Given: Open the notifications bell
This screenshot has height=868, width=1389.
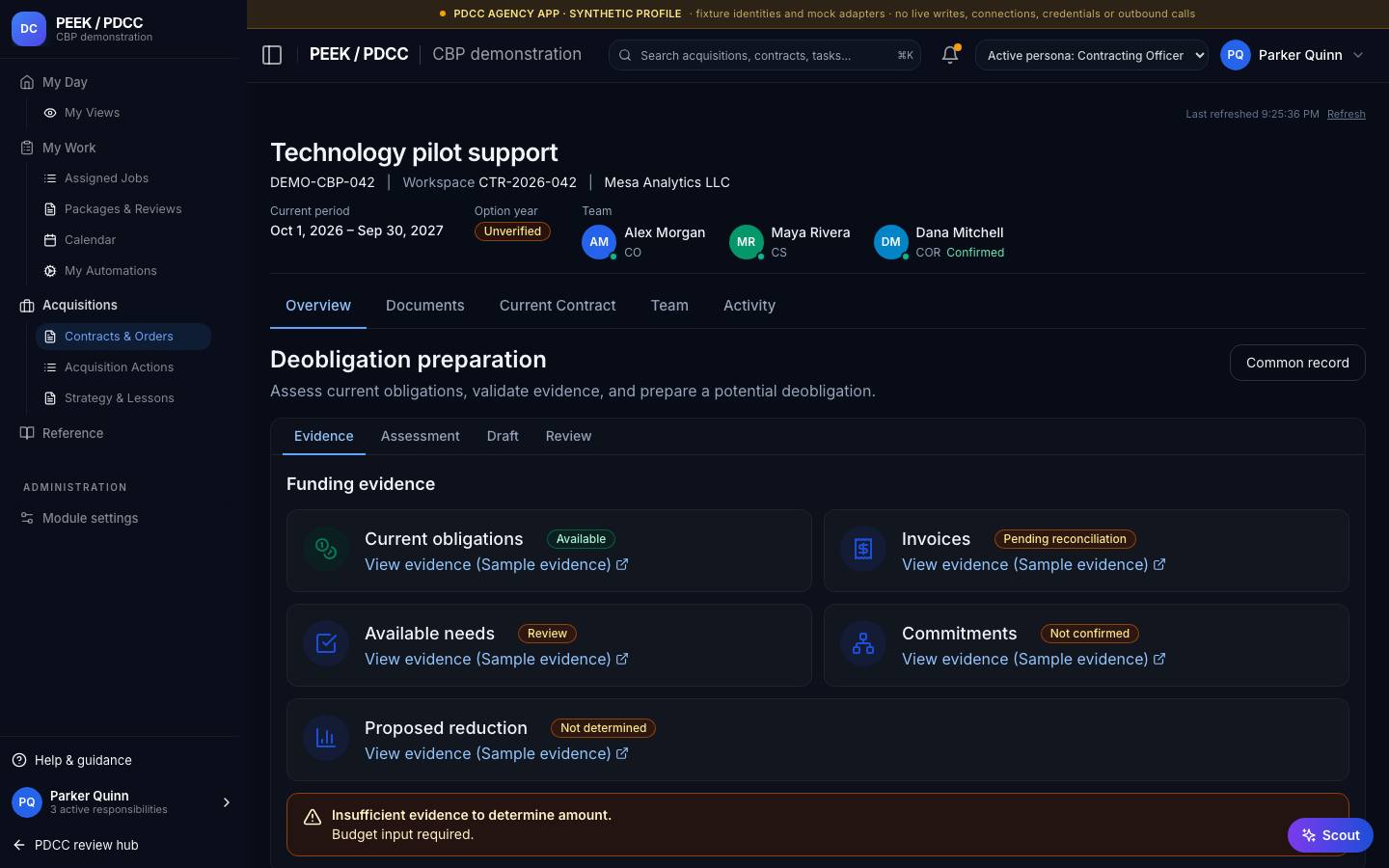Looking at the screenshot, I should pyautogui.click(x=950, y=55).
